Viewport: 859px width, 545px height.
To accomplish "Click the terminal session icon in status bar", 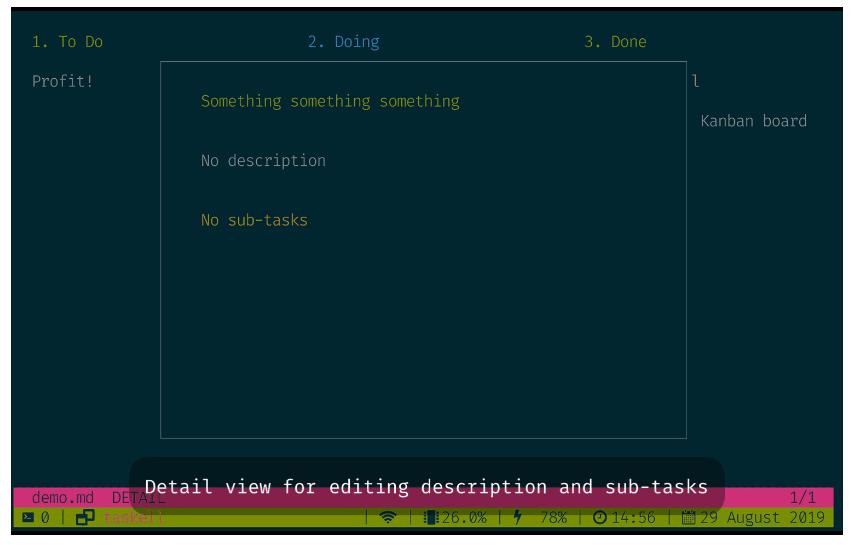I will tap(28, 518).
